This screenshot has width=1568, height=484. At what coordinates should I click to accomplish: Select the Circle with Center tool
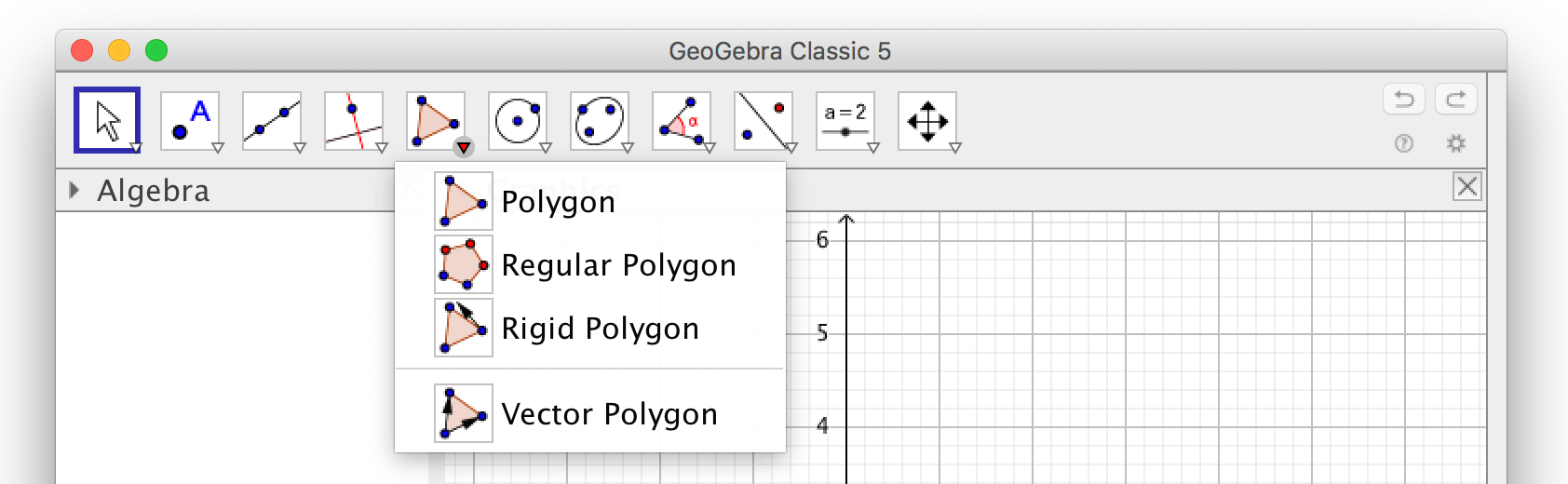pyautogui.click(x=518, y=120)
